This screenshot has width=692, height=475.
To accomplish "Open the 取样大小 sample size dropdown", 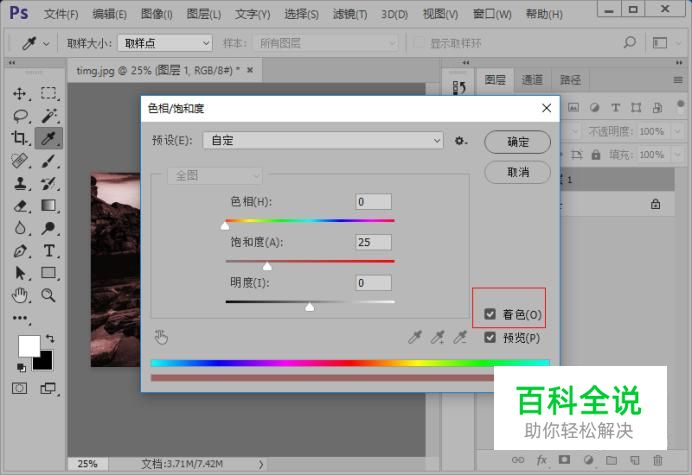I will (165, 43).
